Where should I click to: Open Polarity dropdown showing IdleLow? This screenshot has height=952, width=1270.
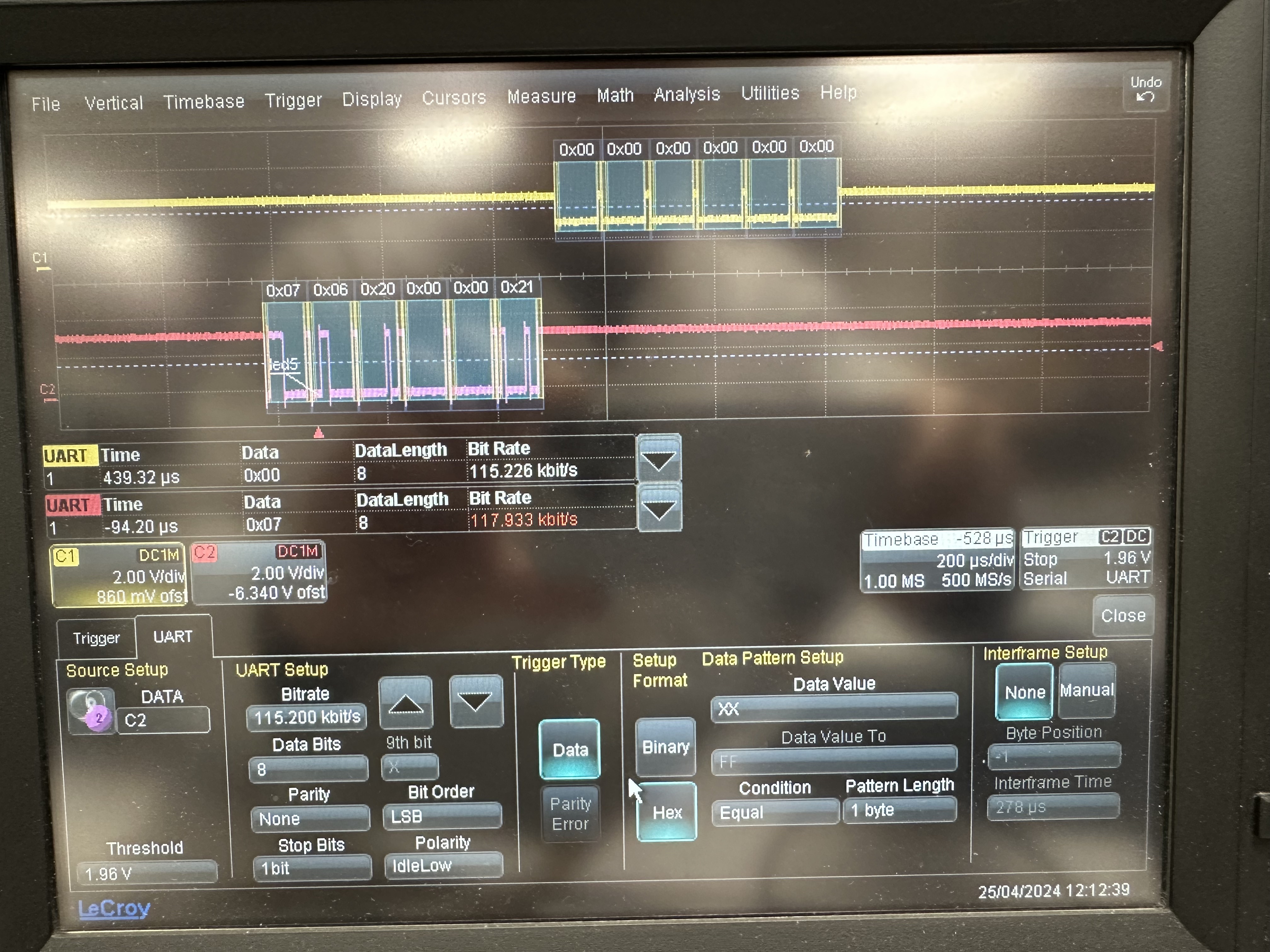(444, 865)
